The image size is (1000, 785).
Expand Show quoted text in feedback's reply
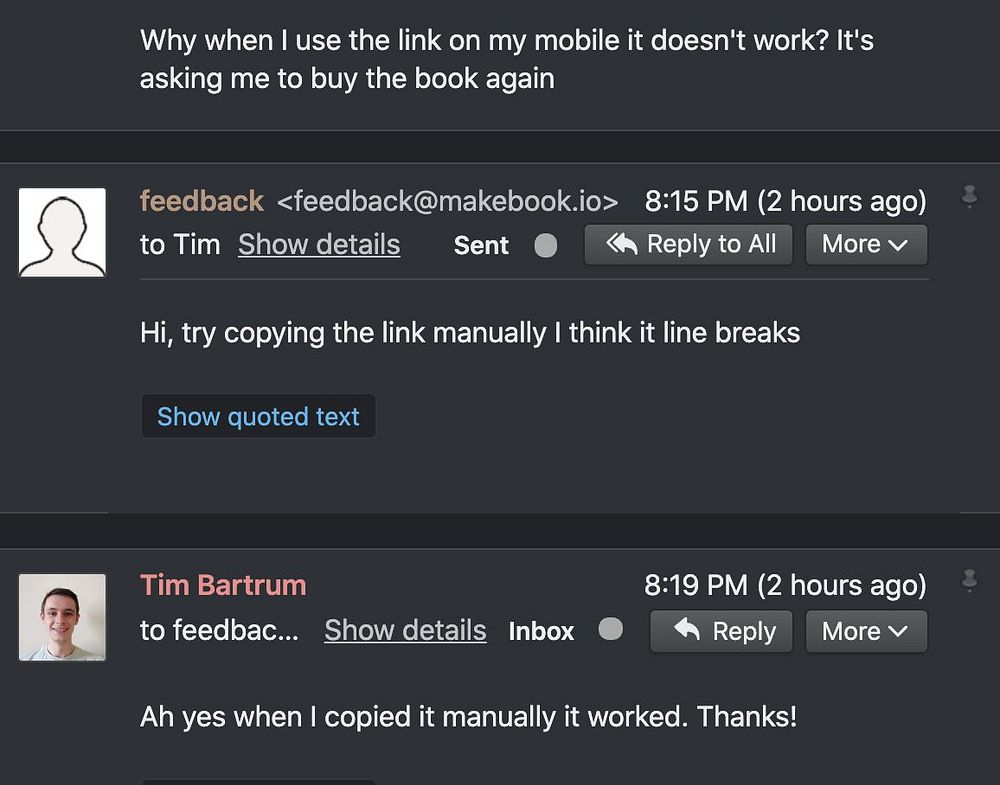(x=258, y=416)
